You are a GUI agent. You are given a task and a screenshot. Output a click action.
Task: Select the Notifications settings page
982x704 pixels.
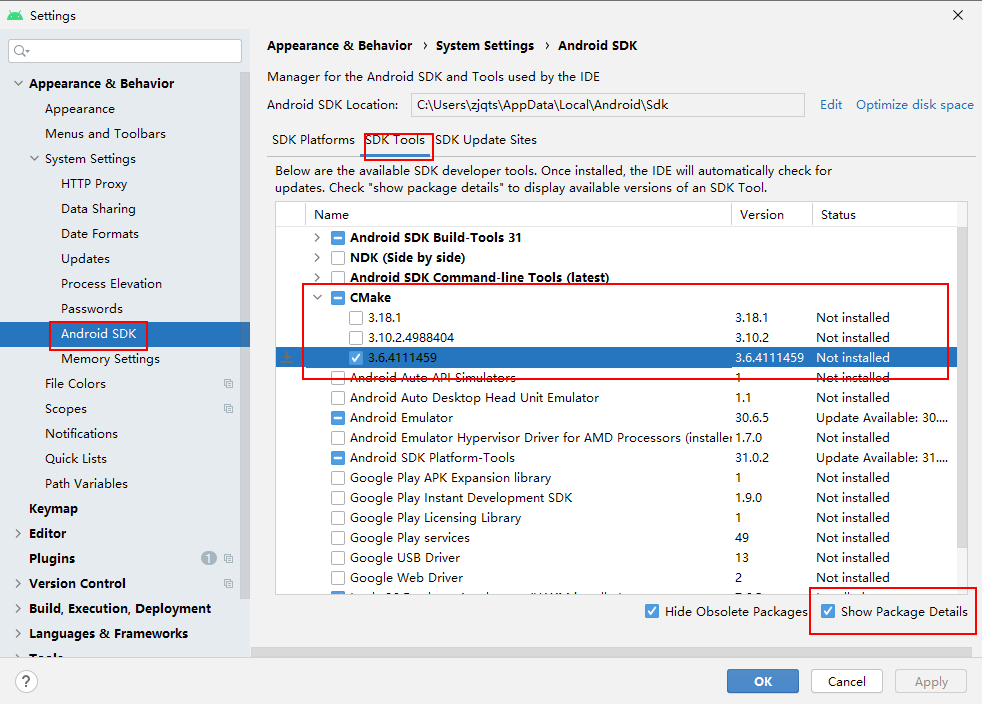[x=81, y=433]
